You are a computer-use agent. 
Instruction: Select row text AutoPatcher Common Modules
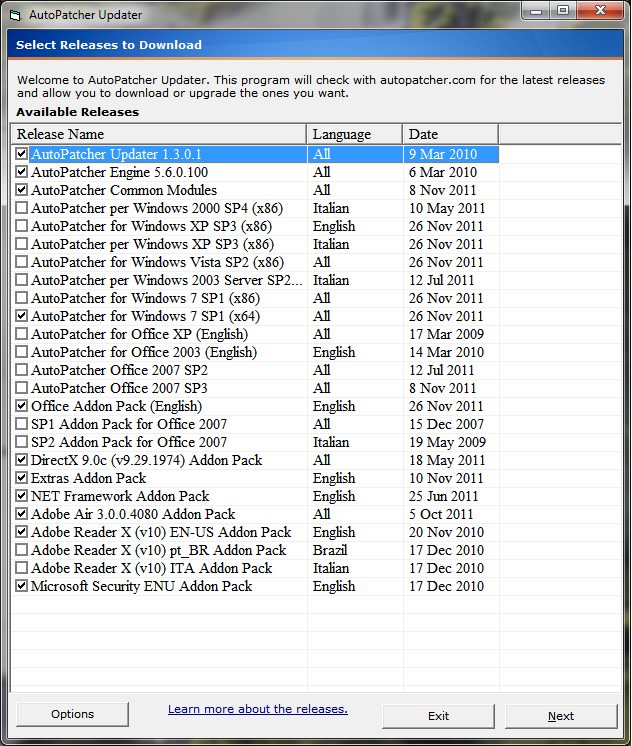pos(124,190)
